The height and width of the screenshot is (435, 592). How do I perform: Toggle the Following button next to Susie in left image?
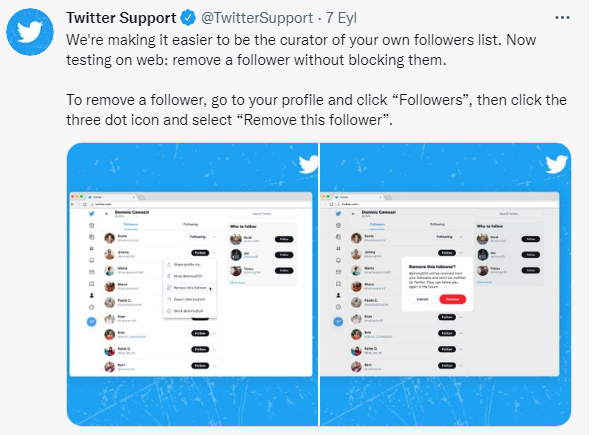click(197, 237)
